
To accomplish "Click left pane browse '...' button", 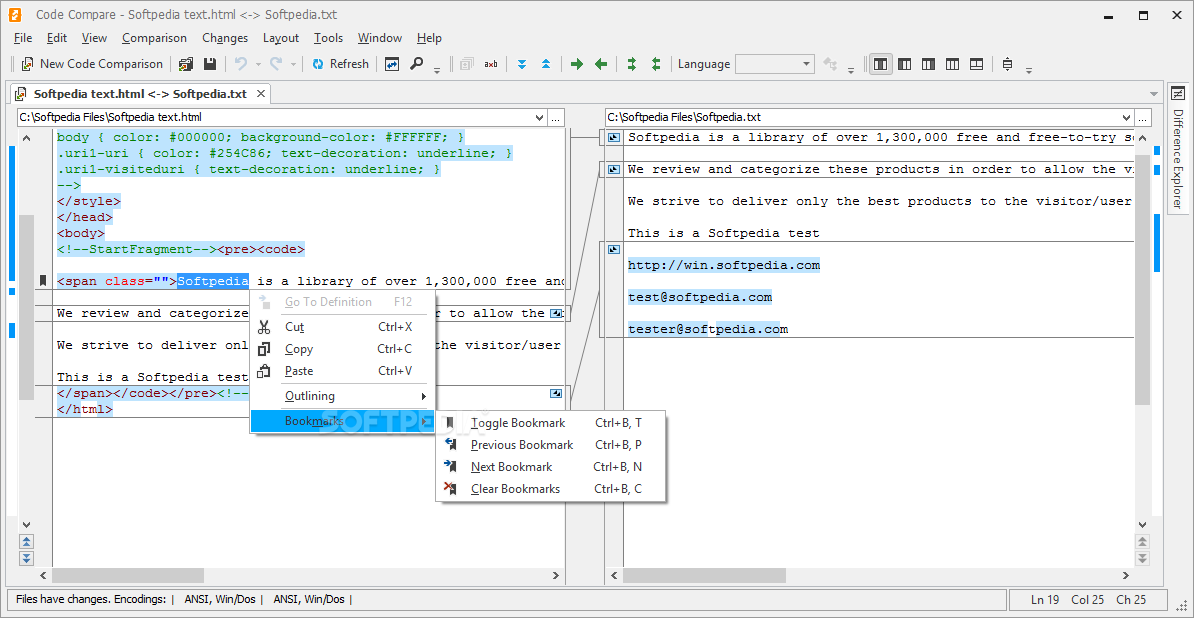I will click(557, 117).
